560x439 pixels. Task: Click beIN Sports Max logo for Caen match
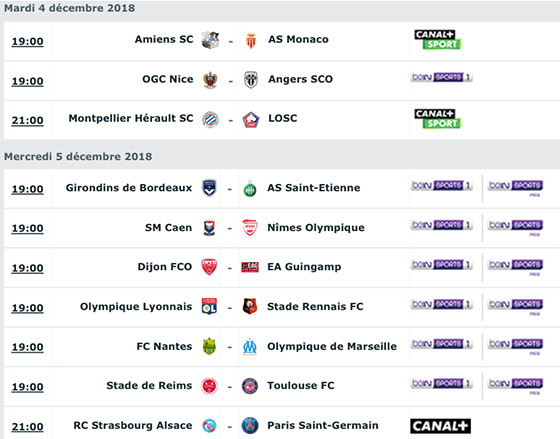coord(515,227)
